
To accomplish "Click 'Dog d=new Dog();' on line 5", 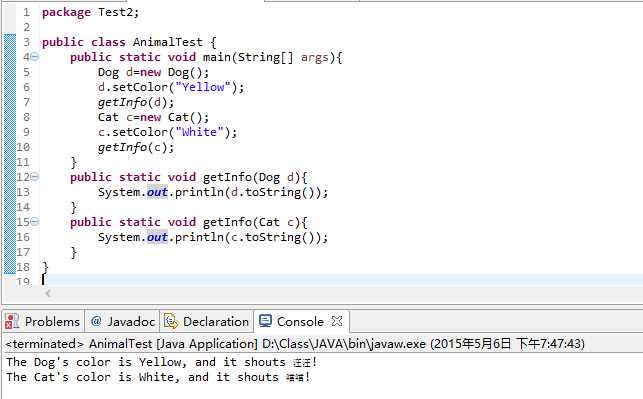I will coord(153,72).
